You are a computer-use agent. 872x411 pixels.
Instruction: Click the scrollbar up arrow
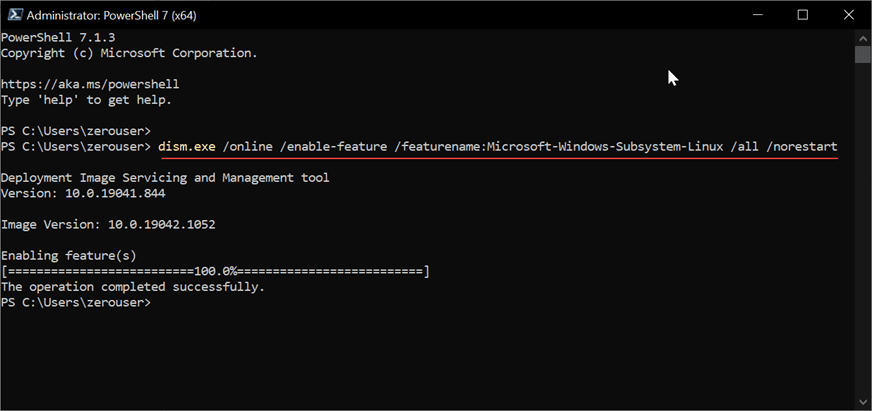tap(862, 37)
